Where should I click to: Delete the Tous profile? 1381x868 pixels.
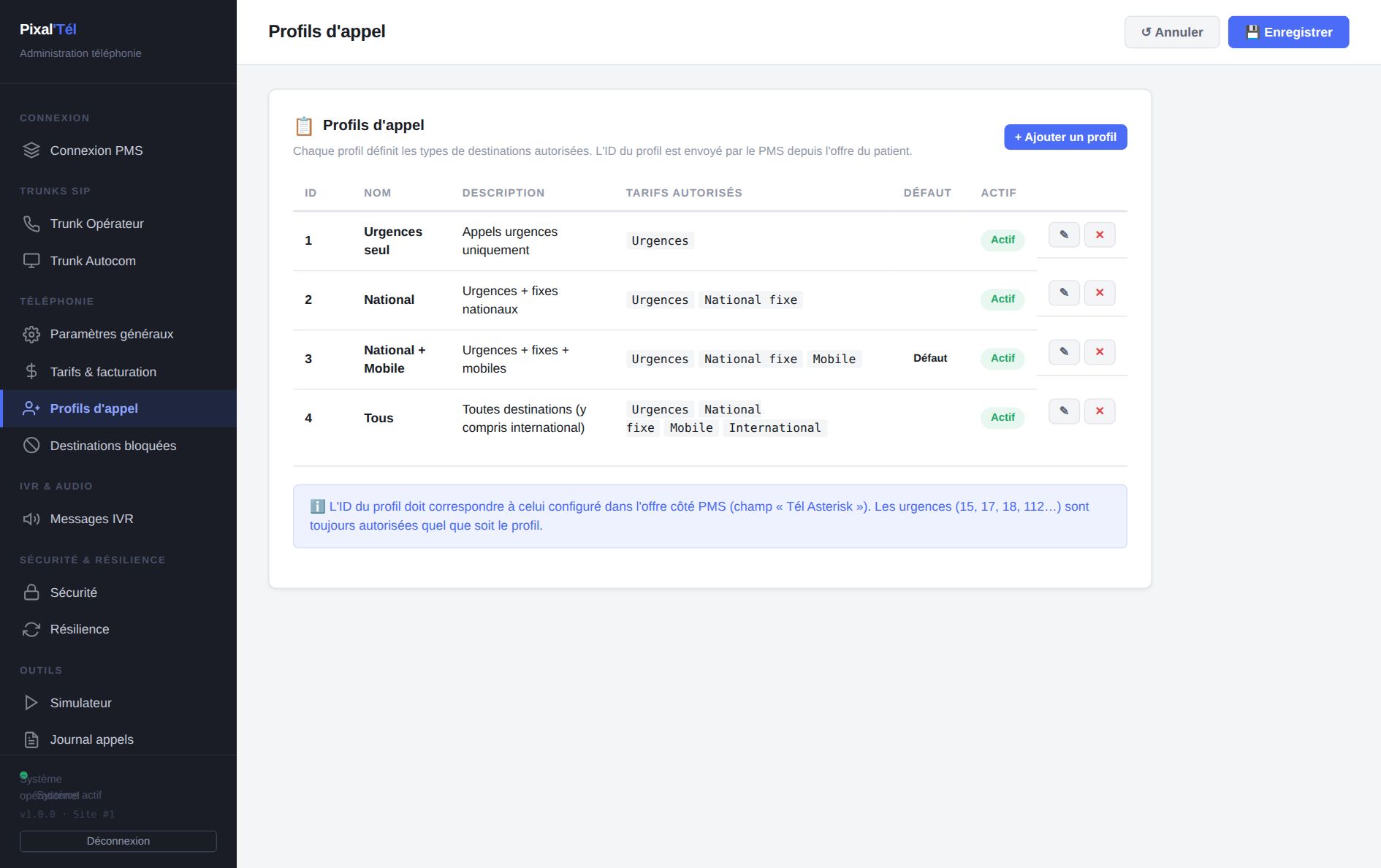[1100, 411]
